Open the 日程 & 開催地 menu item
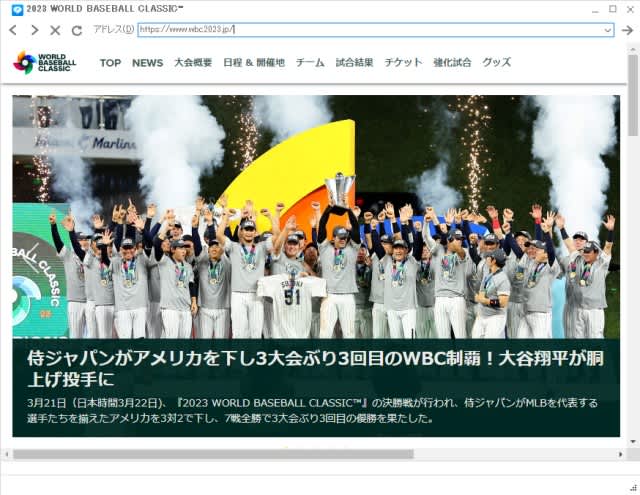Screen dimensions: 640x495 tap(254, 62)
